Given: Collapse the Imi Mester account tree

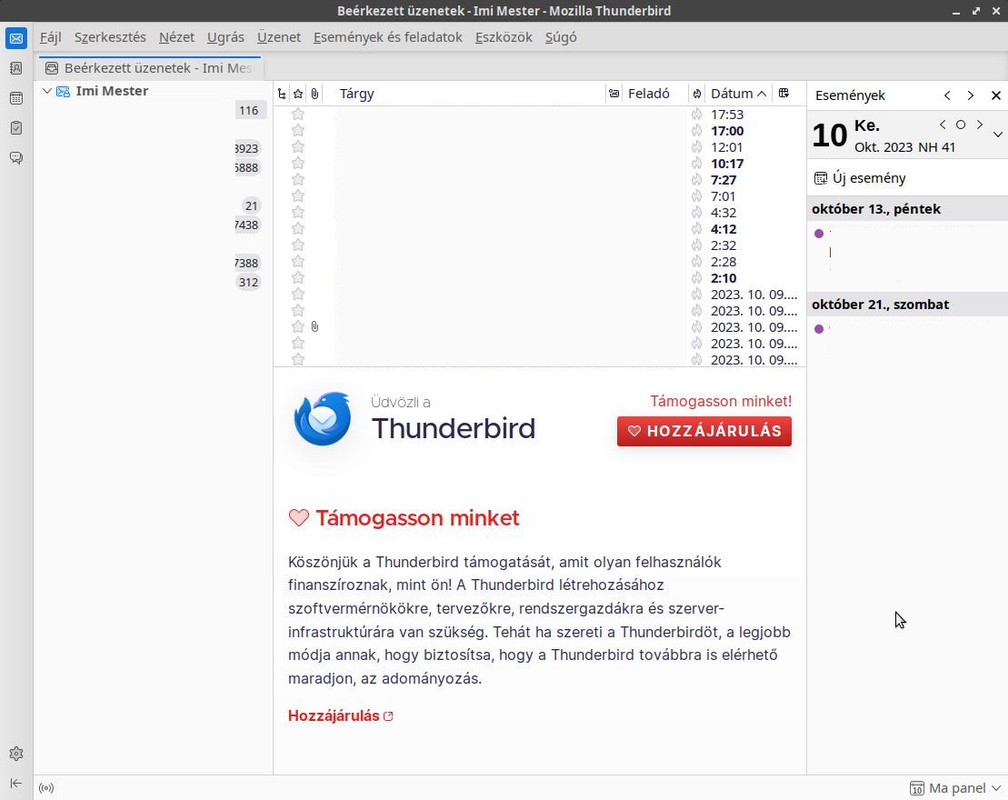Looking at the screenshot, I should click(x=47, y=91).
